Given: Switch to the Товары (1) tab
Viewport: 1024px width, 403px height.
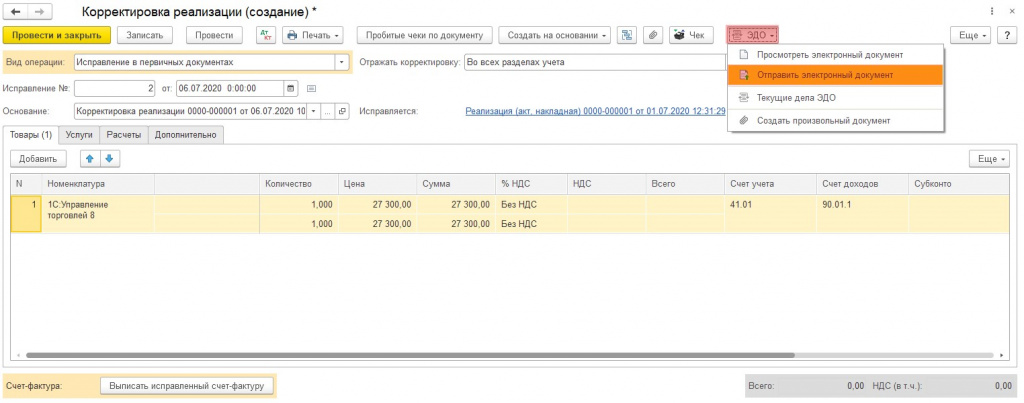Looking at the screenshot, I should tap(30, 135).
